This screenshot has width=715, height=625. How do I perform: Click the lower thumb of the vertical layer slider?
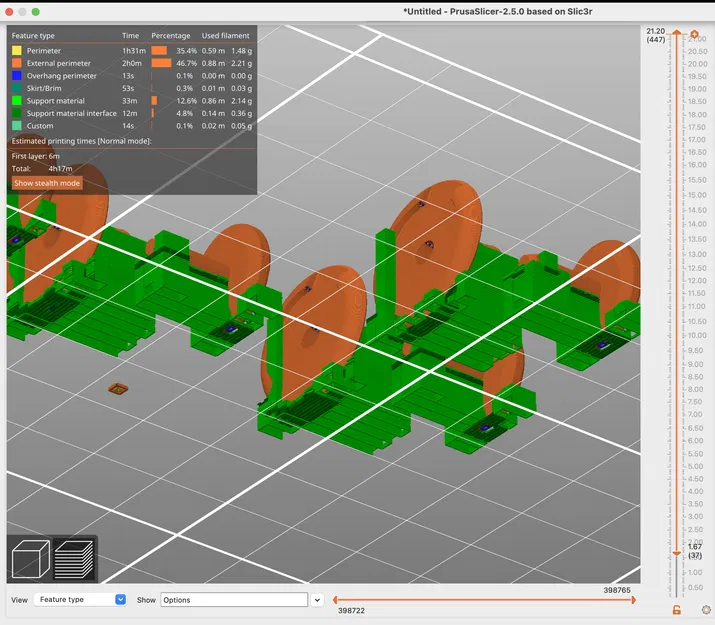click(677, 553)
